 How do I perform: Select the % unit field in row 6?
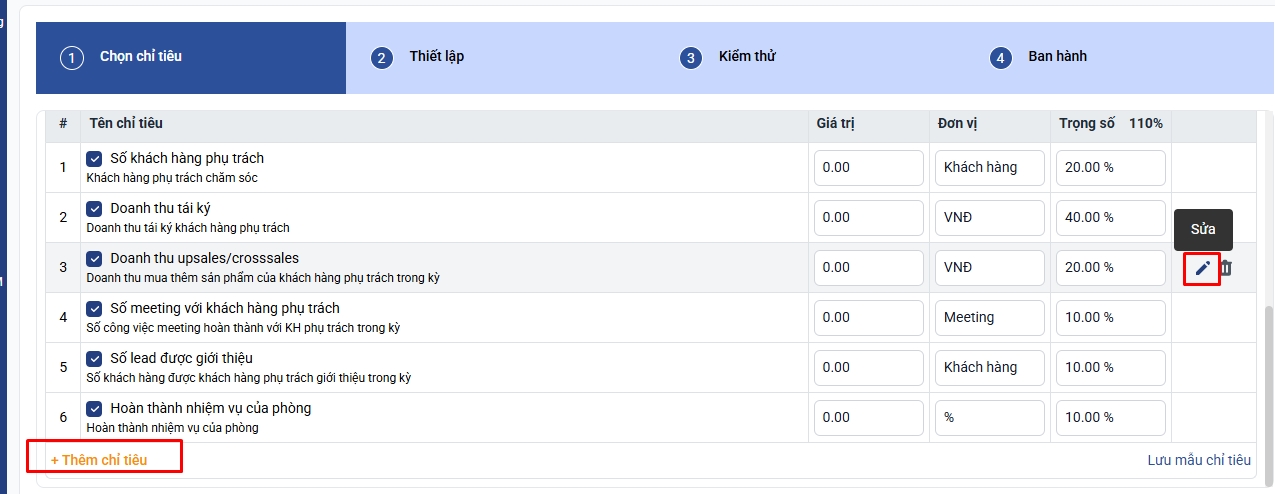989,418
